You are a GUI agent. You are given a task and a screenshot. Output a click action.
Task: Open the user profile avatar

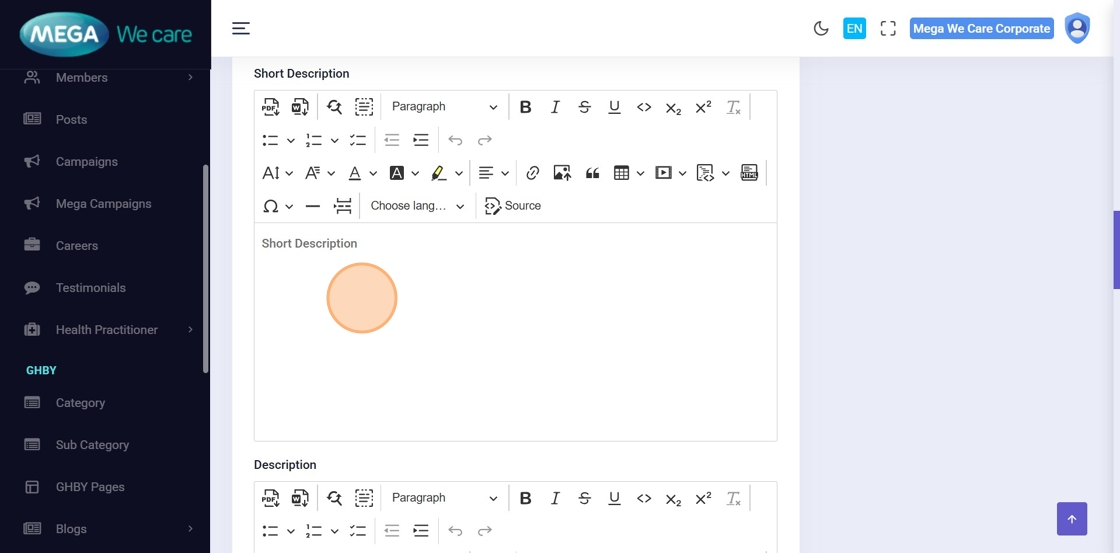pos(1077,28)
